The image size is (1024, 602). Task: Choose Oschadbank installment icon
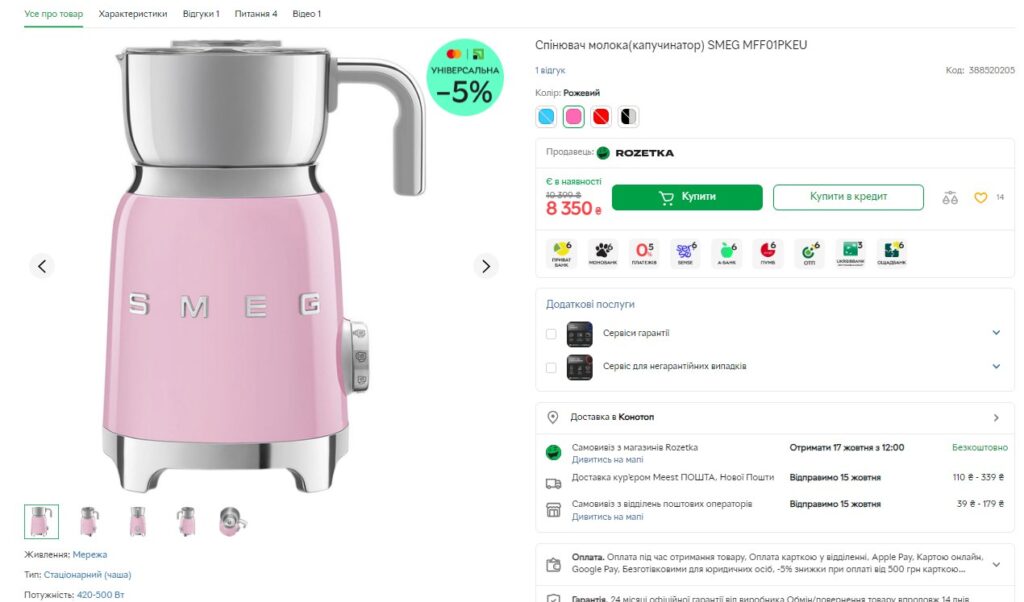click(x=891, y=254)
